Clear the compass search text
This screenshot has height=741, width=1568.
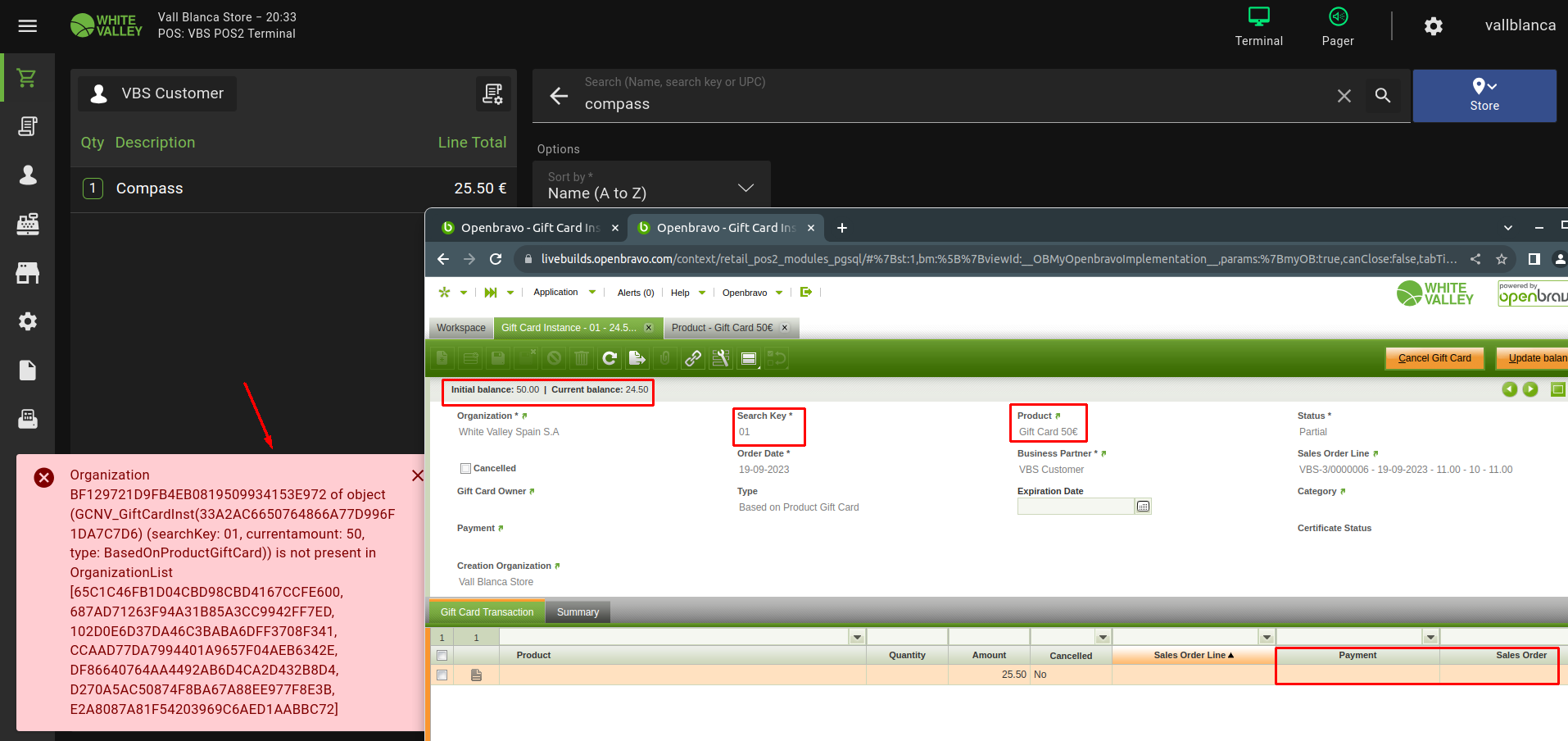coord(1344,96)
